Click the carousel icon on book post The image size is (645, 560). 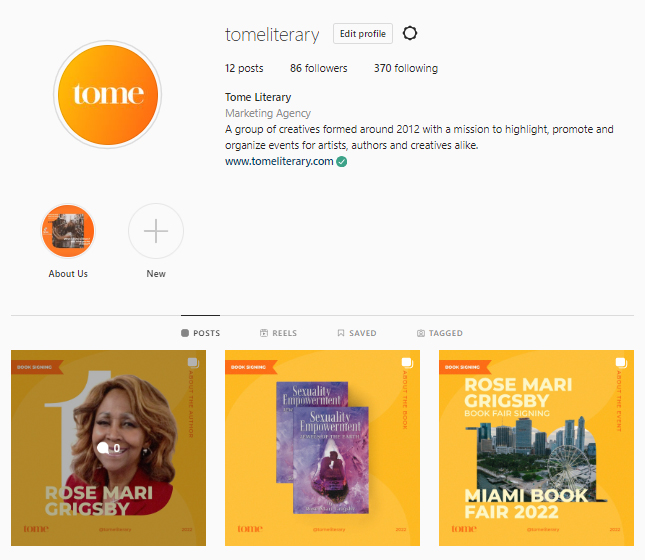[407, 362]
